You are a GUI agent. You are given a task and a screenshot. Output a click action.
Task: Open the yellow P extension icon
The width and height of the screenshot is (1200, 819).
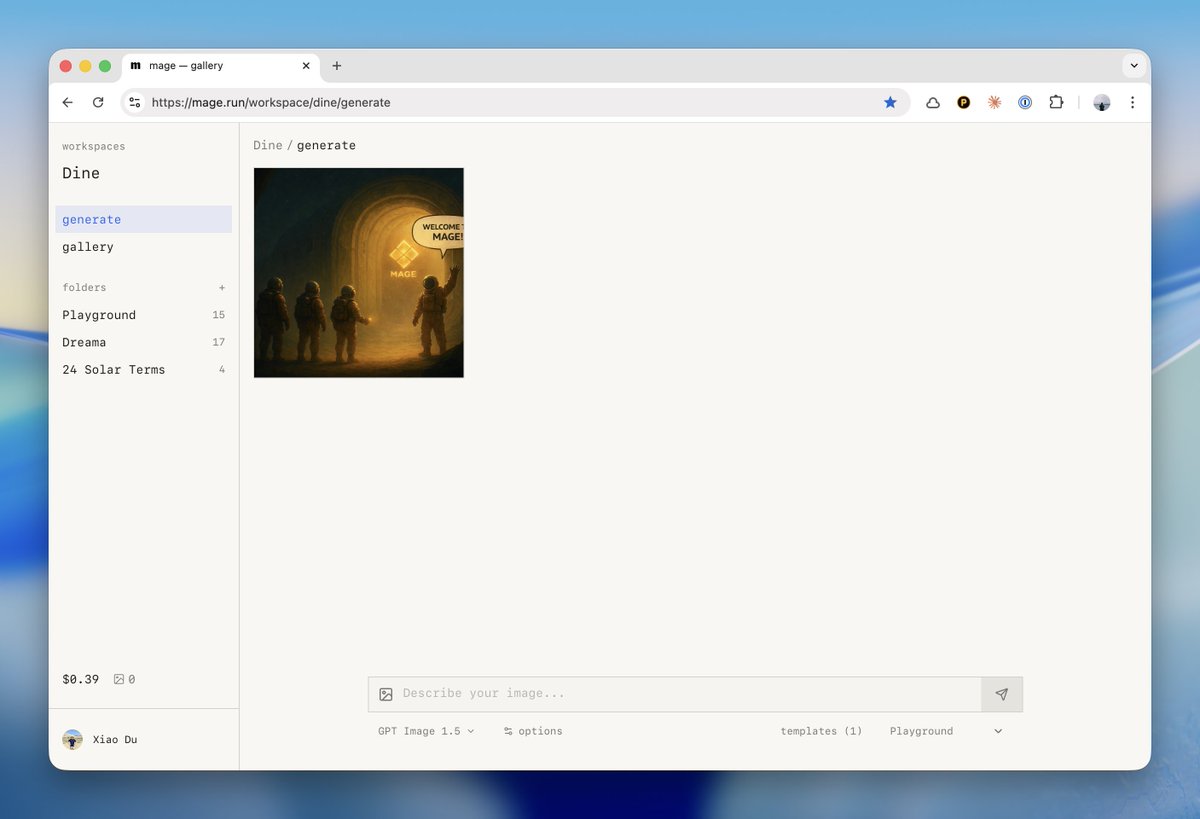[x=964, y=102]
